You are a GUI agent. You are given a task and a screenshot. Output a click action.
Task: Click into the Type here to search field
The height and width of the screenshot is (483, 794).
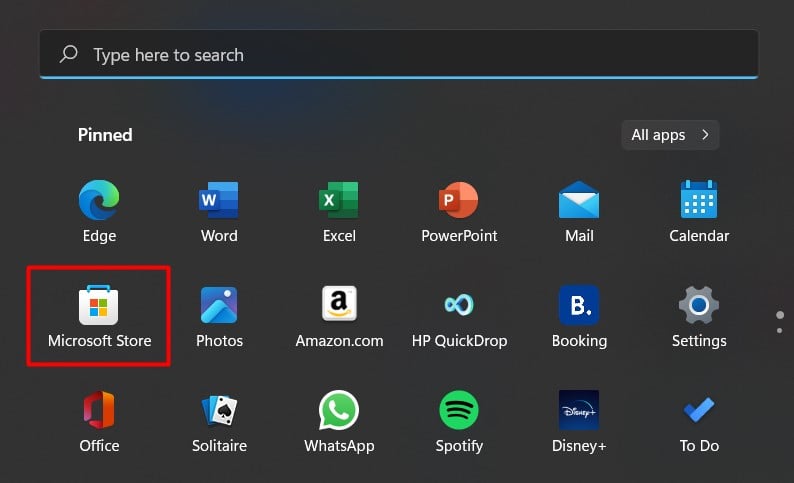tap(399, 54)
